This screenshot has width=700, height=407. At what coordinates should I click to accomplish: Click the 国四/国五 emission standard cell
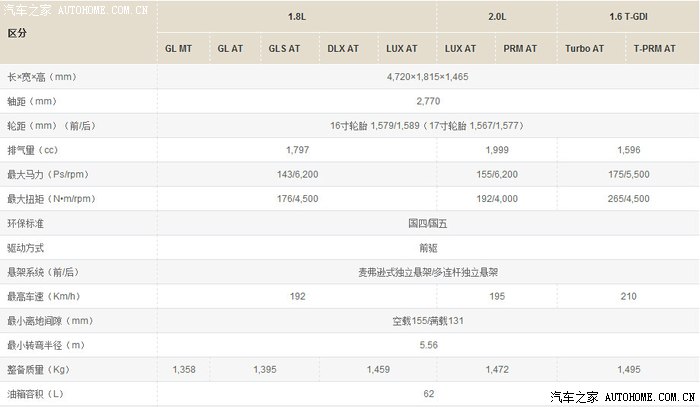[428, 223]
